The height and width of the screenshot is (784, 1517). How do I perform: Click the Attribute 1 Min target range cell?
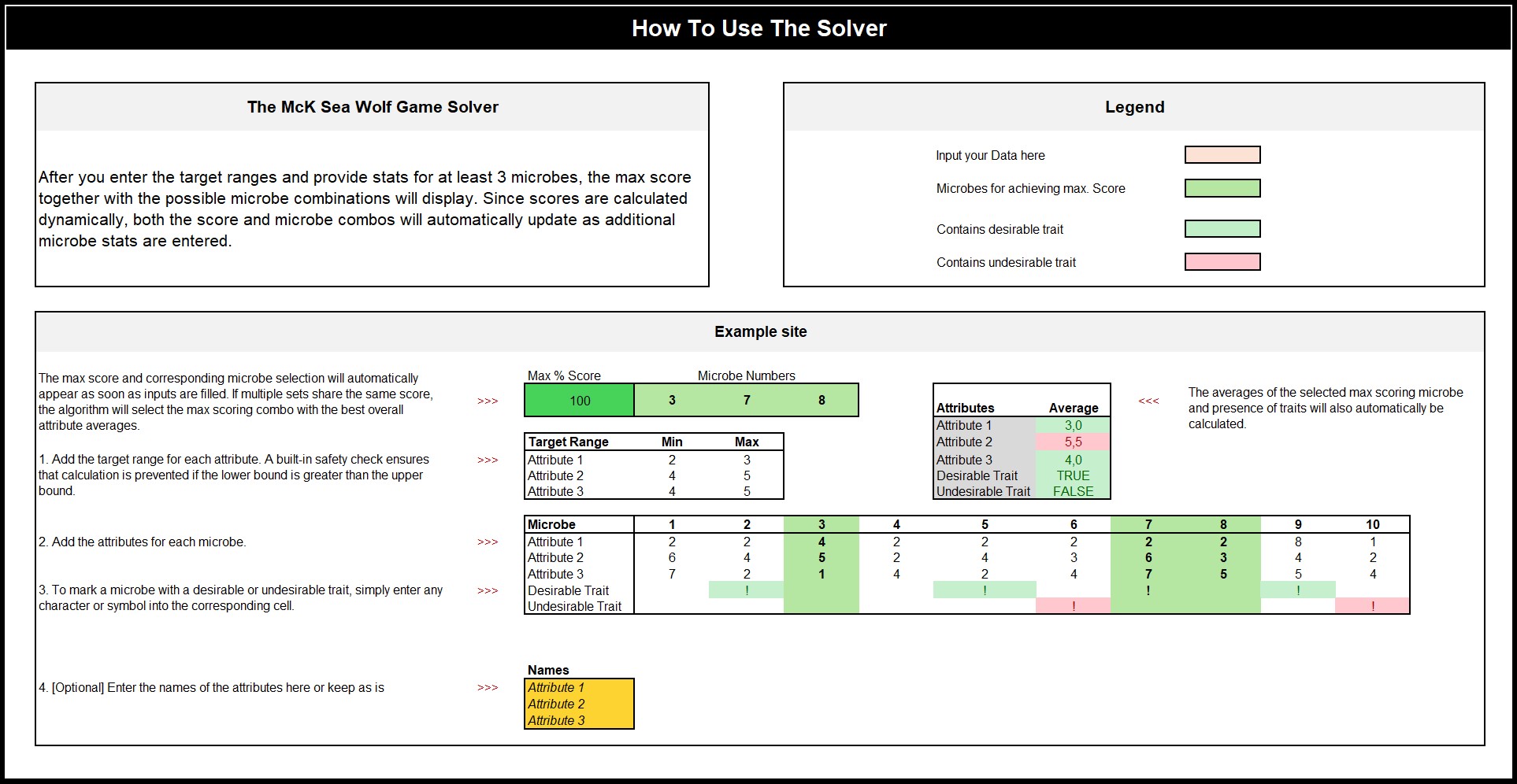click(672, 460)
